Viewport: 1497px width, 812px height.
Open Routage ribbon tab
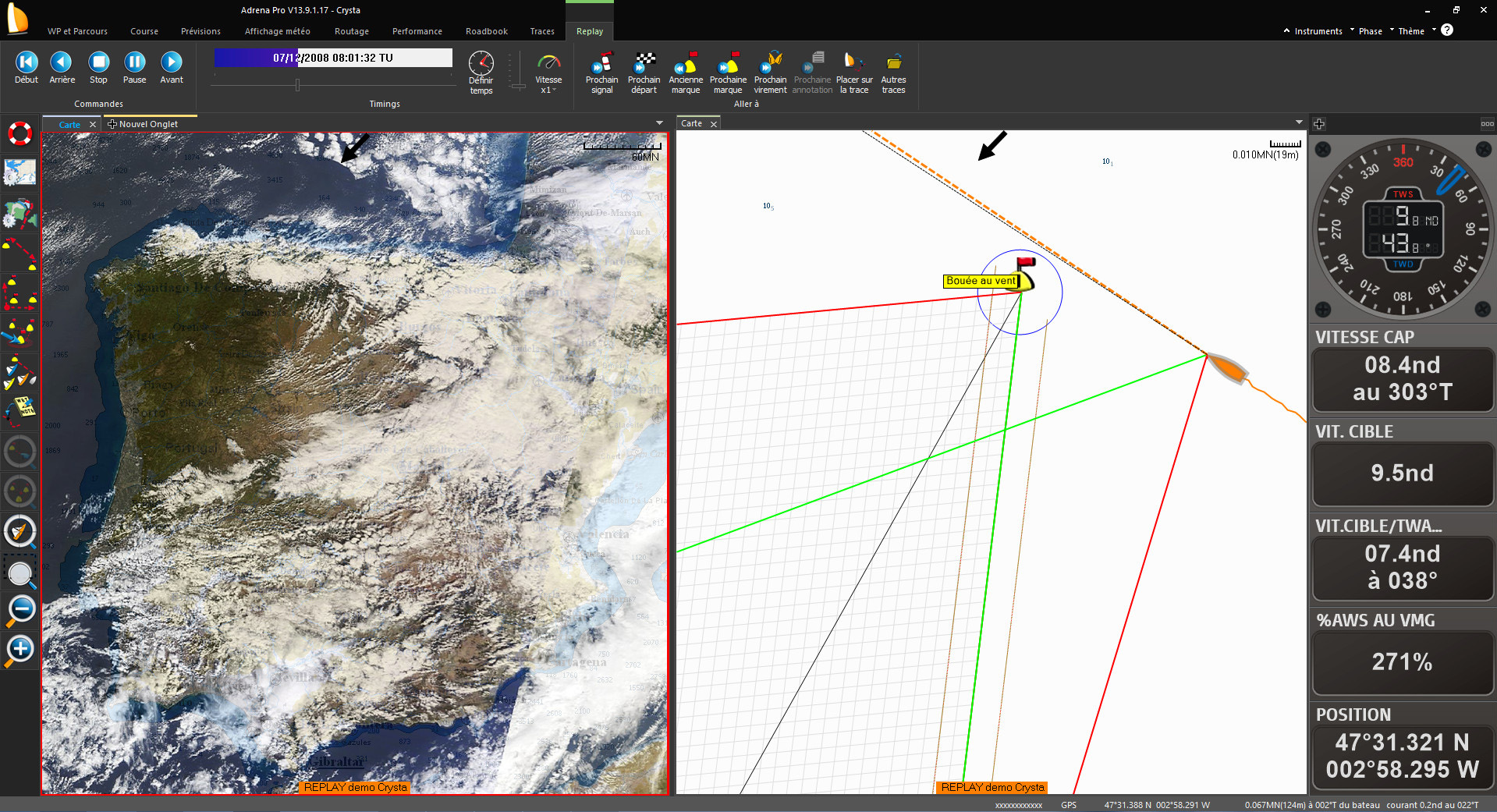[352, 31]
